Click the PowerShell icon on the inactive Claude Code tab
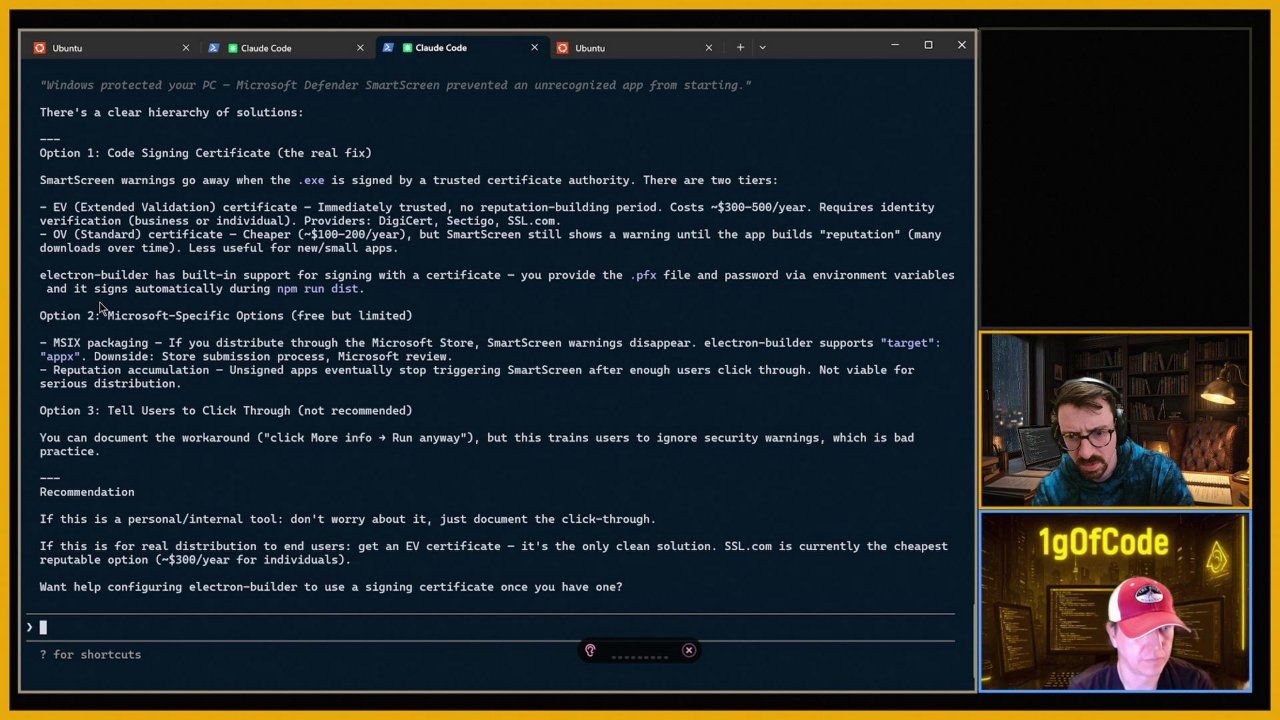The width and height of the screenshot is (1280, 720). (x=214, y=48)
